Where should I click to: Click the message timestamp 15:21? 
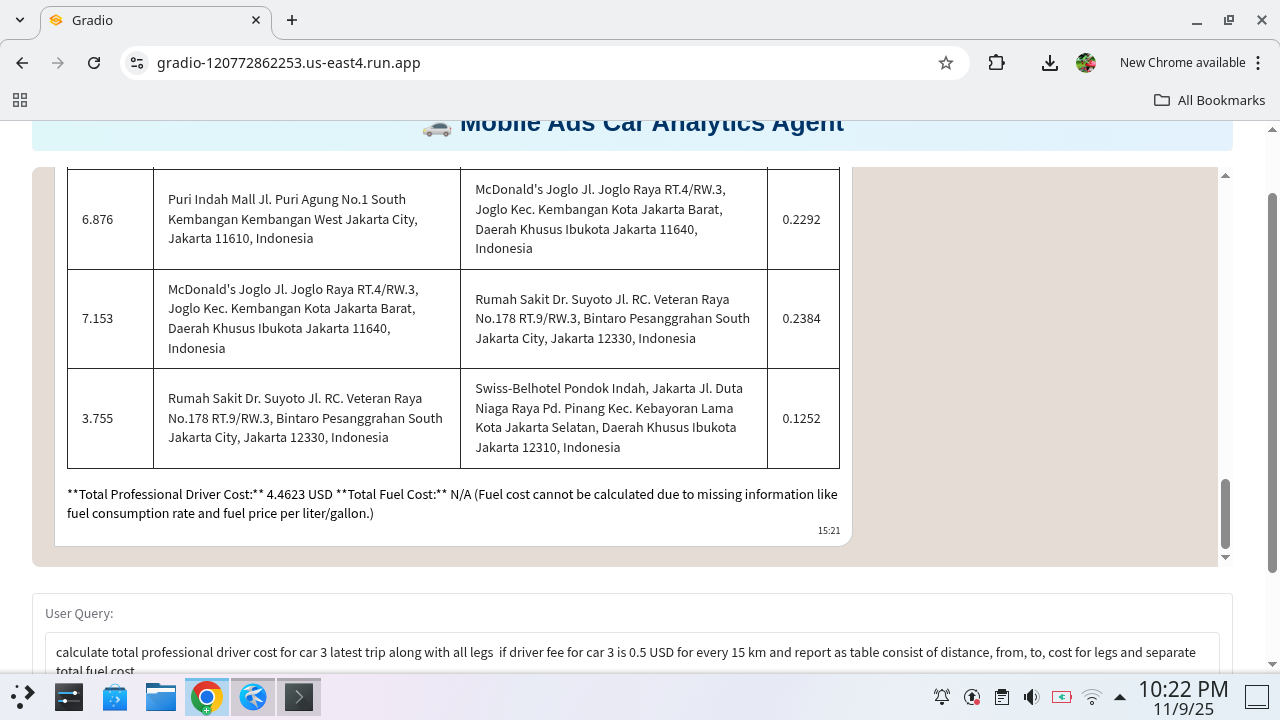click(x=829, y=531)
